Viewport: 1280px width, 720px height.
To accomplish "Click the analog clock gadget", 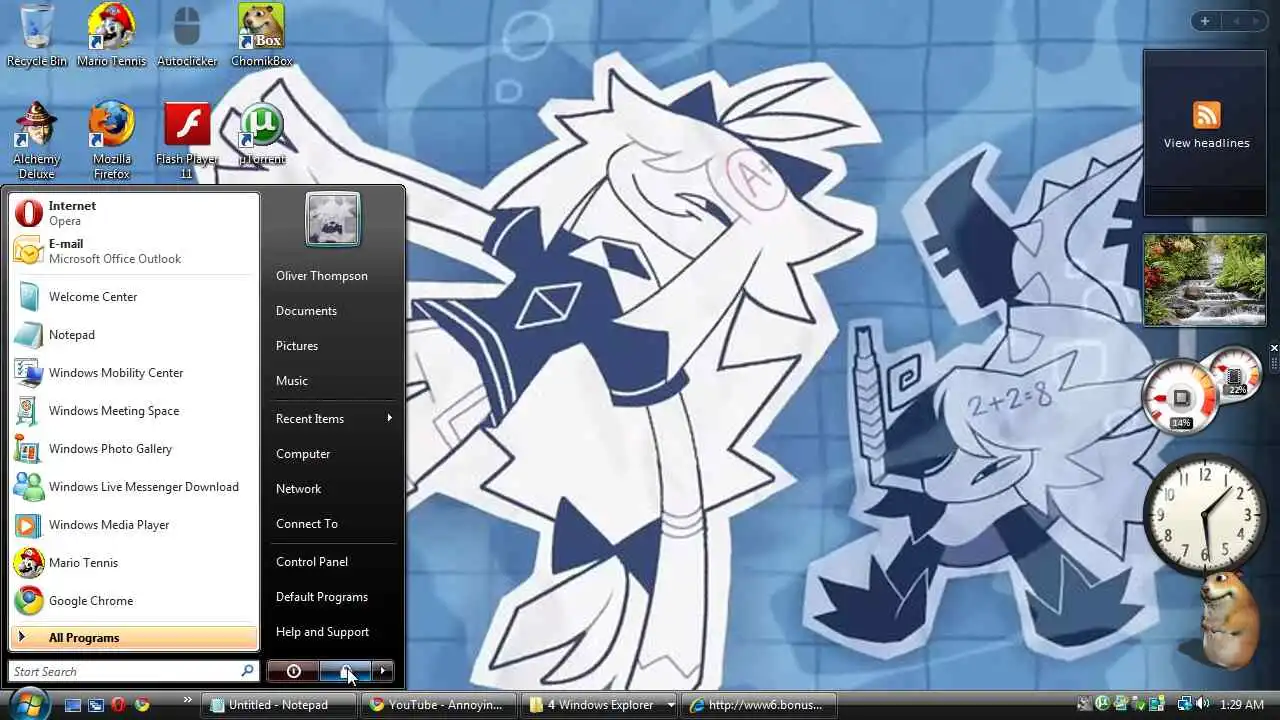I will [1204, 516].
